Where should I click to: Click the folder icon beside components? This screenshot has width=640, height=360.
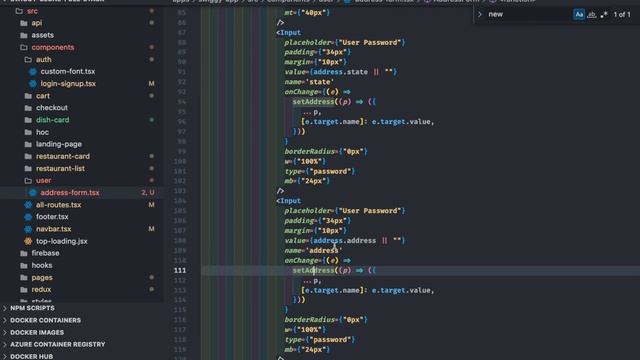pos(24,47)
